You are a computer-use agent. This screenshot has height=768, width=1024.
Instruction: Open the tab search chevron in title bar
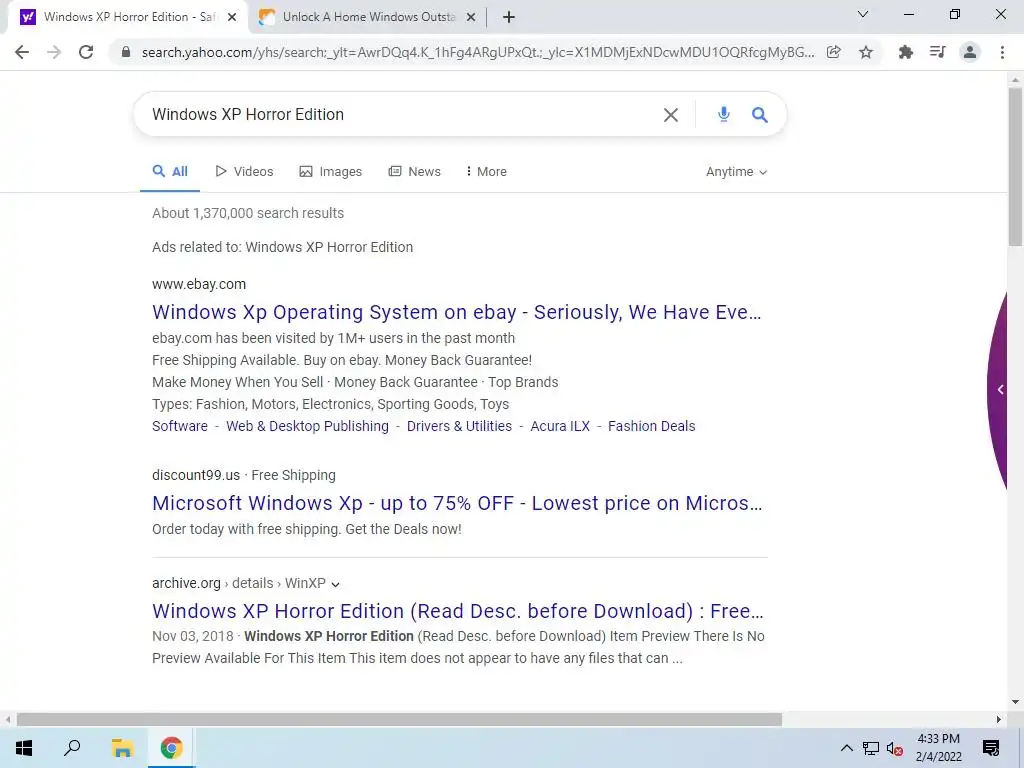click(x=863, y=14)
